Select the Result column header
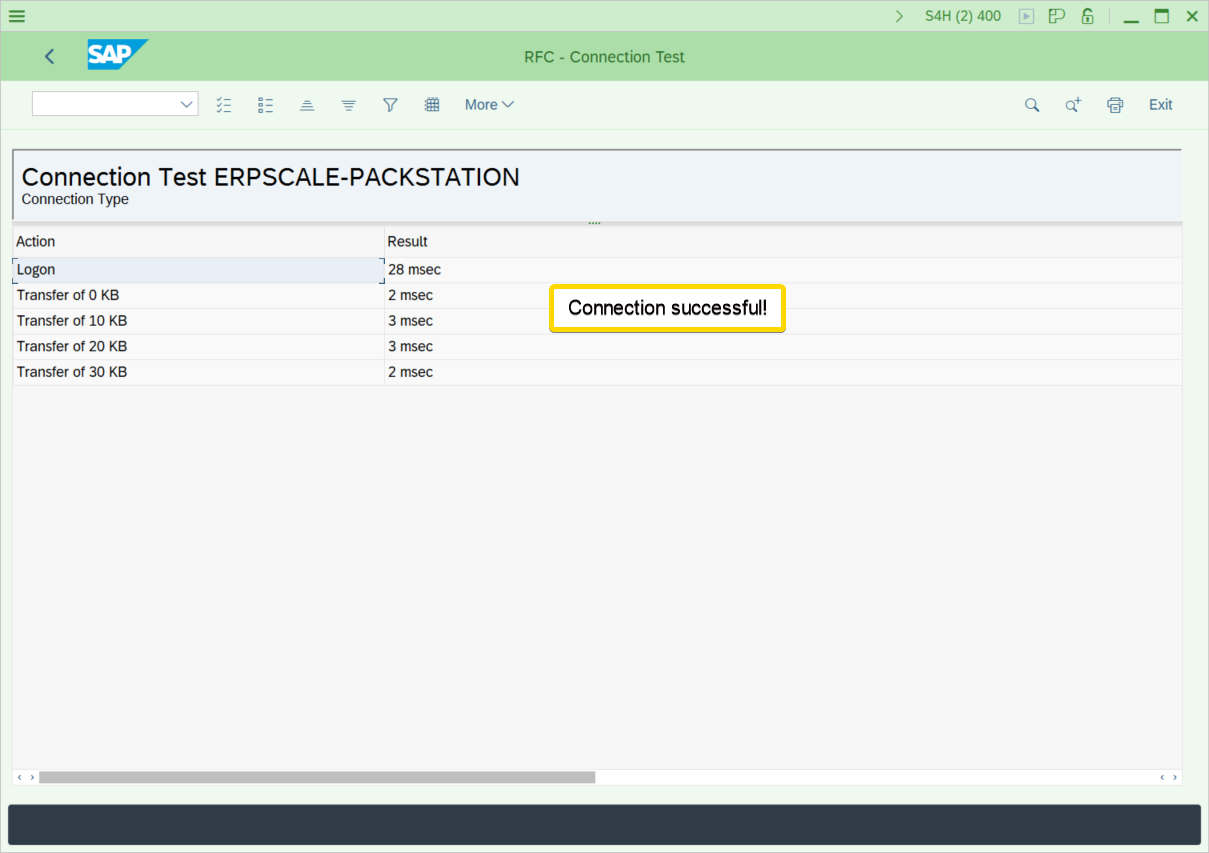Viewport: 1209px width, 853px height. [x=408, y=242]
